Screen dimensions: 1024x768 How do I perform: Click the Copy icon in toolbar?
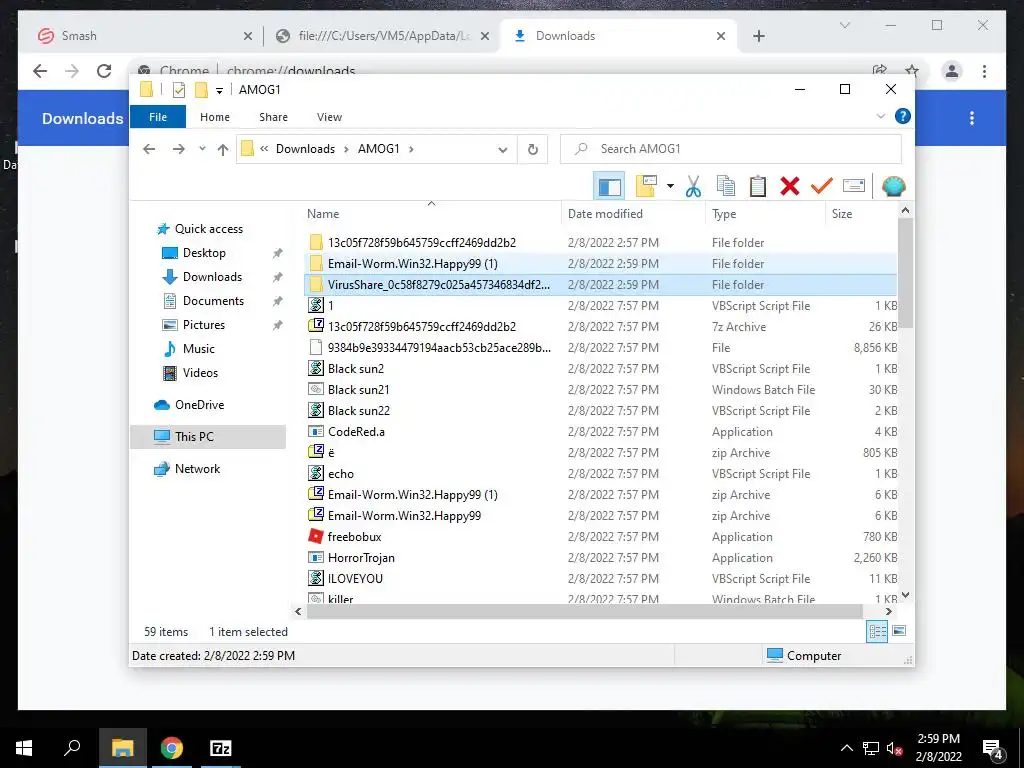[726, 187]
